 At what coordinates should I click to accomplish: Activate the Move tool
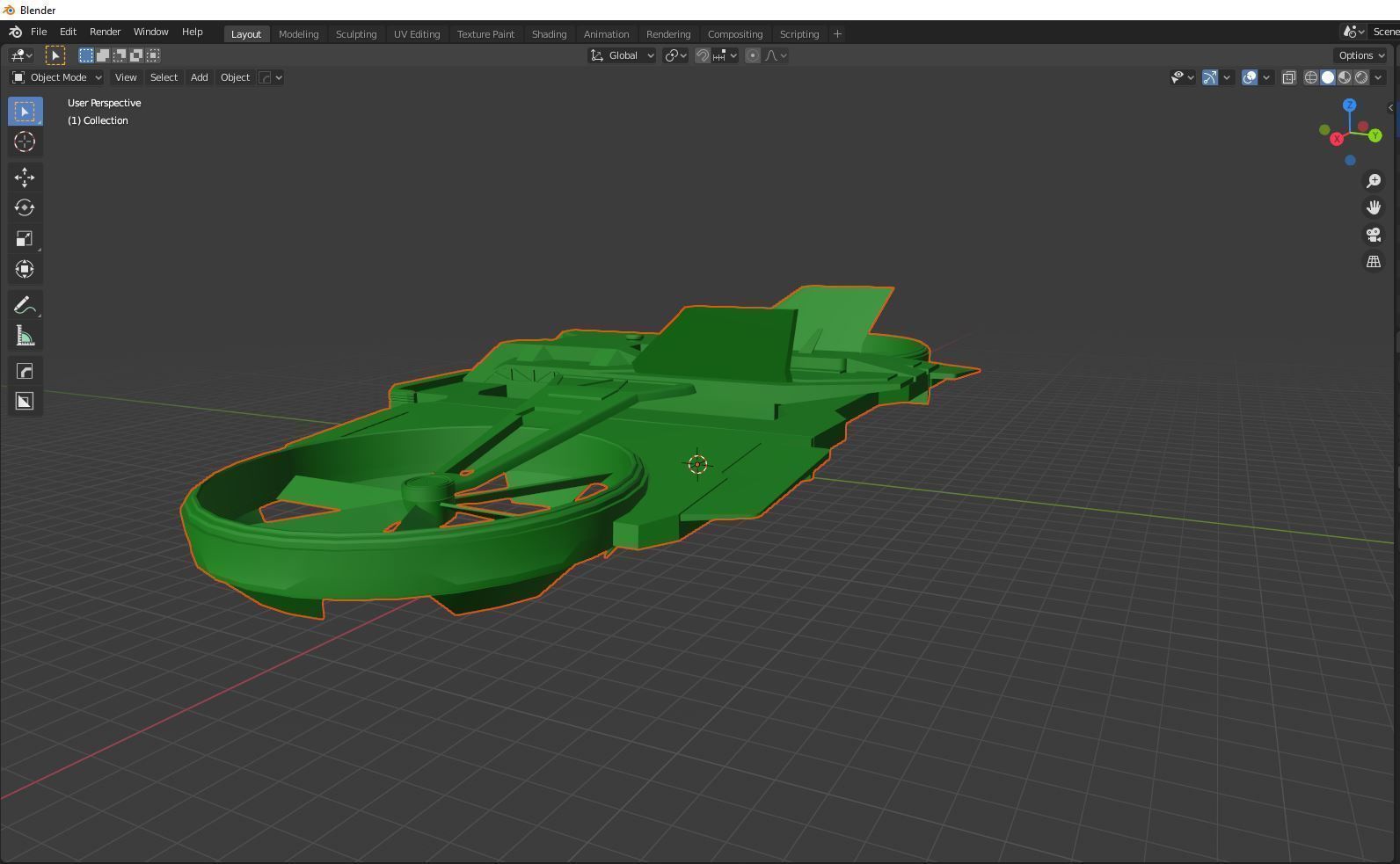click(x=25, y=178)
